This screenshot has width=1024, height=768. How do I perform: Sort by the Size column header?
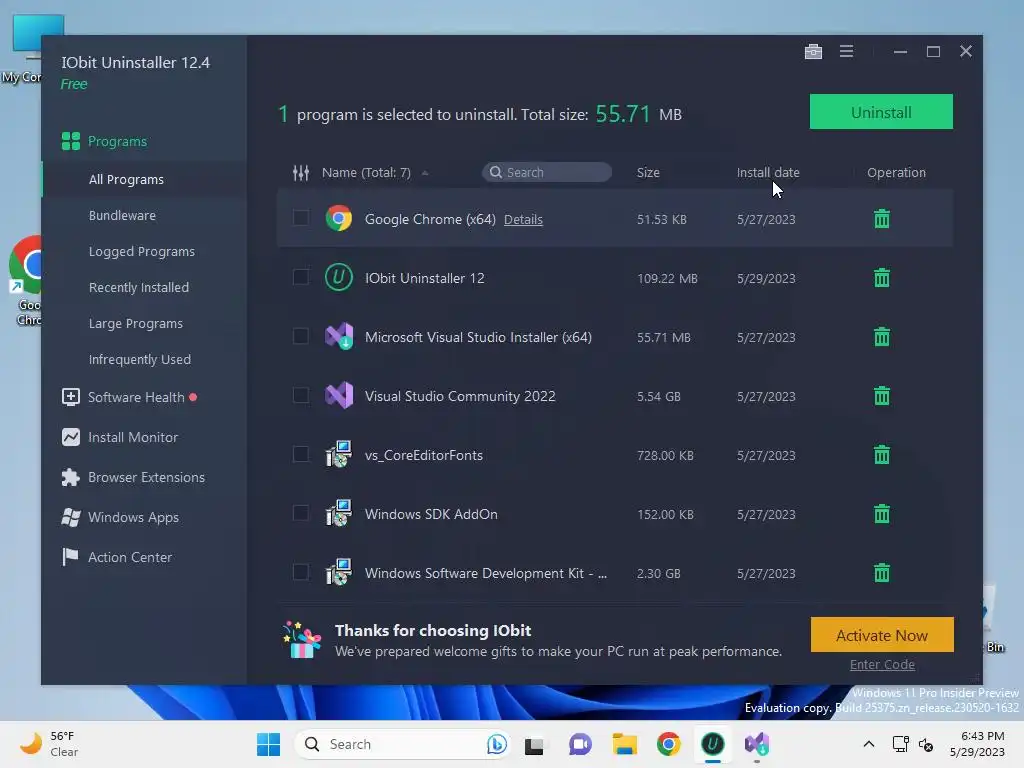point(648,172)
